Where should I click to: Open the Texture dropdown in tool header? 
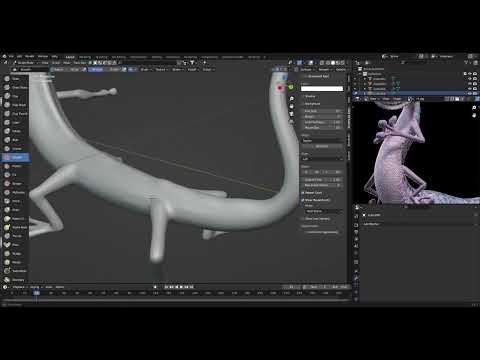coord(161,69)
